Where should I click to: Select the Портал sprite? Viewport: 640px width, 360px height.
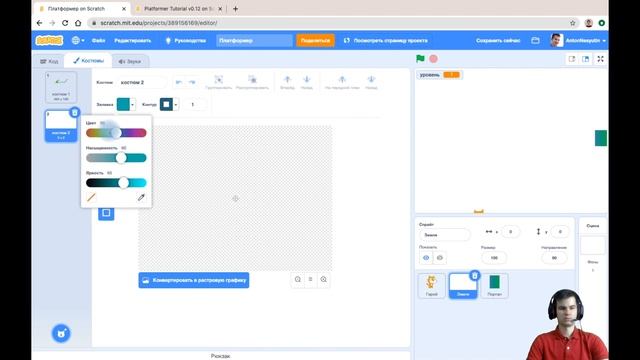[x=494, y=286]
